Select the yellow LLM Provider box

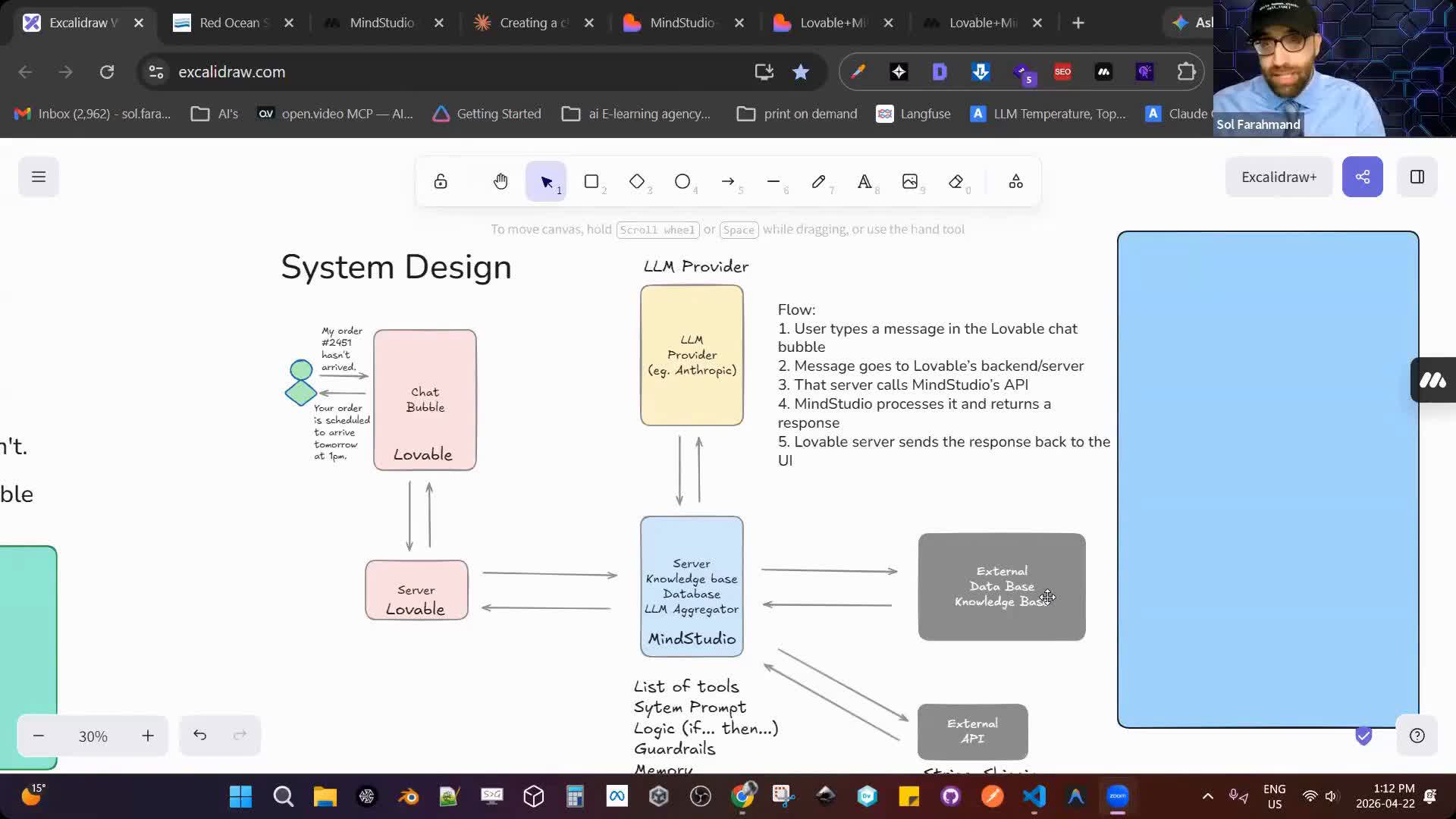692,355
